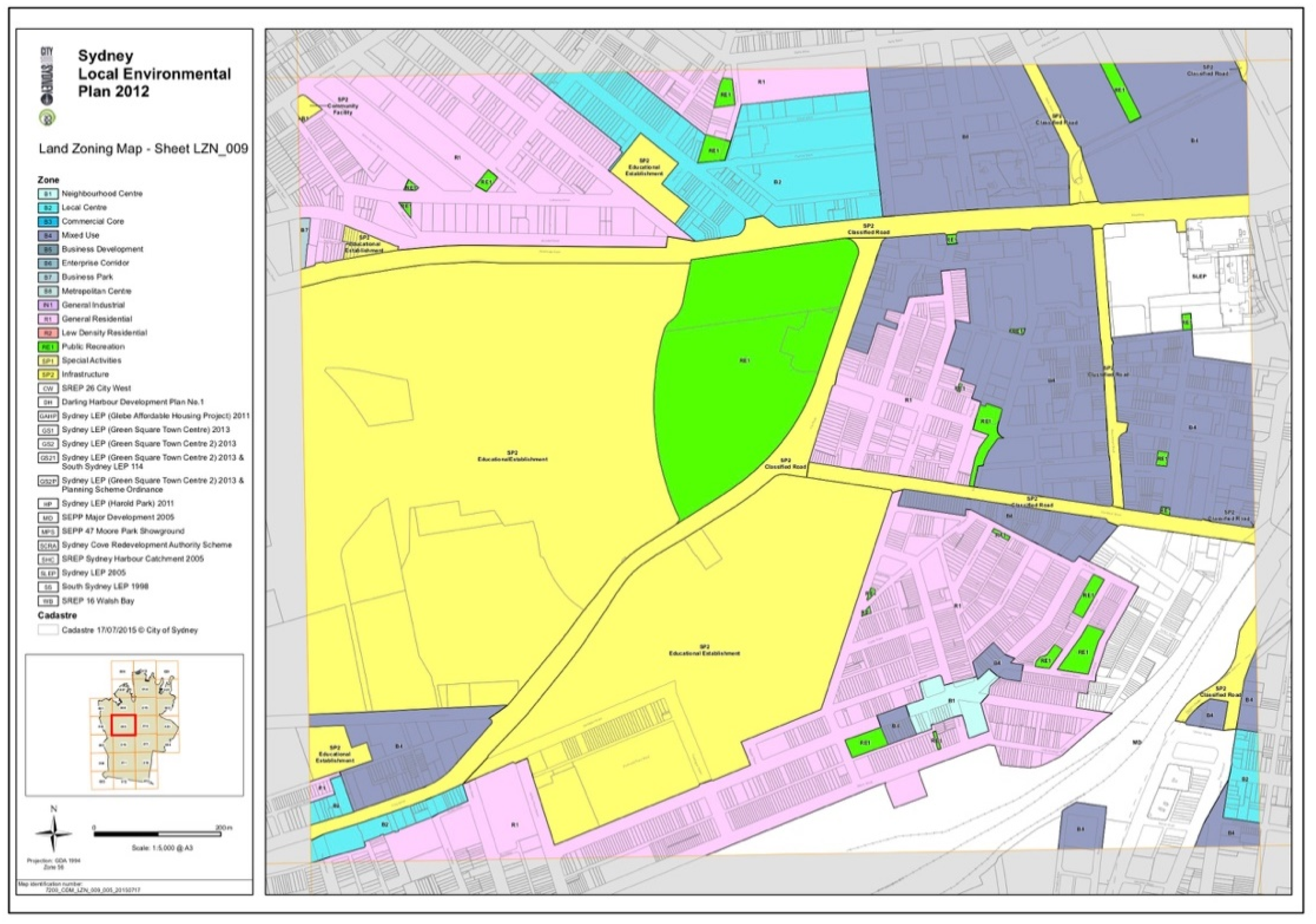Image resolution: width=1316 pixels, height=924 pixels.
Task: Click the CW SREP 26 City West box
Action: point(48,389)
